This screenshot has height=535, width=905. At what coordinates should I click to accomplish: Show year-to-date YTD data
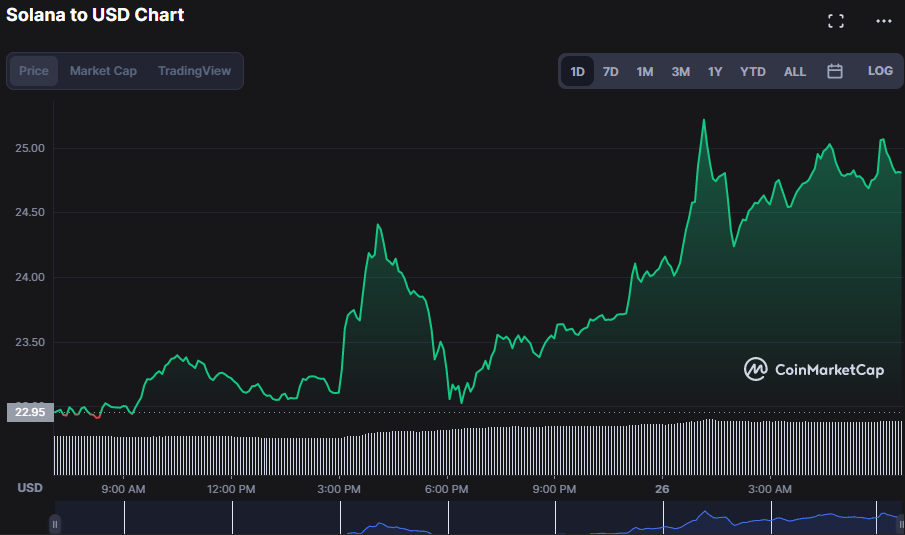[752, 72]
